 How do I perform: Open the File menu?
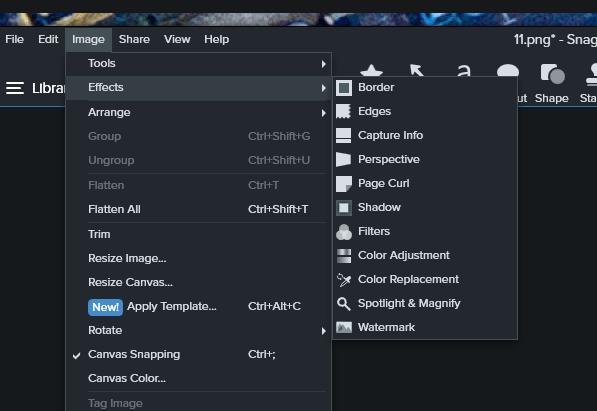coord(14,39)
